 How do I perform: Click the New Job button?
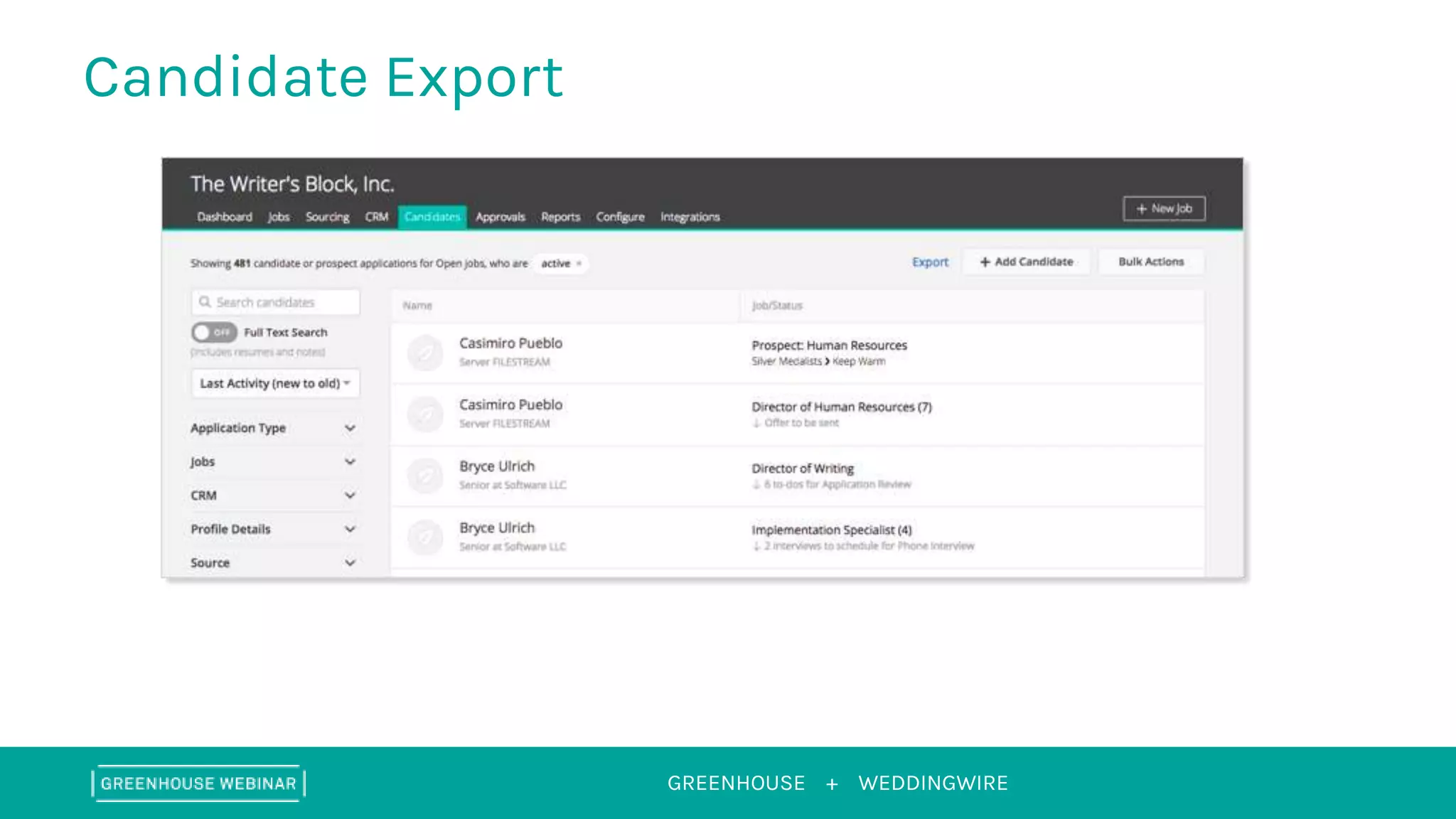[x=1164, y=208]
